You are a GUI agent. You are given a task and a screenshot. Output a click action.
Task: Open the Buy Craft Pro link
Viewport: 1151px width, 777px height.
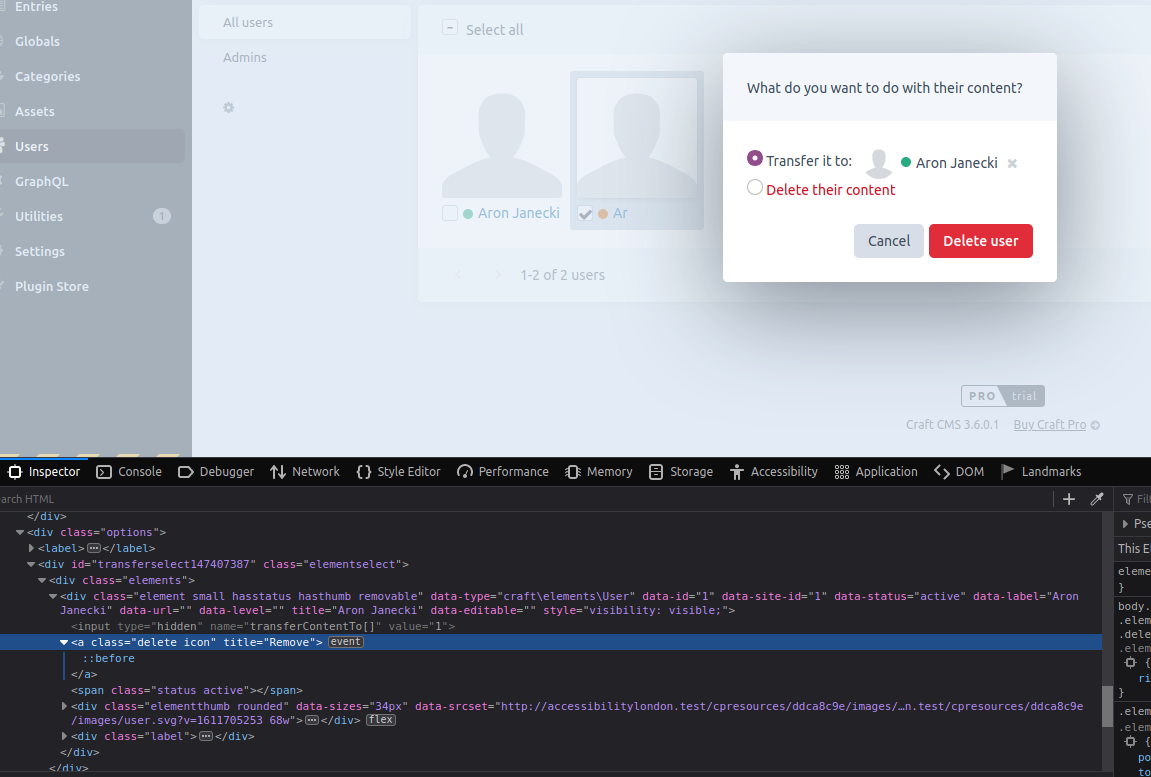(1050, 424)
